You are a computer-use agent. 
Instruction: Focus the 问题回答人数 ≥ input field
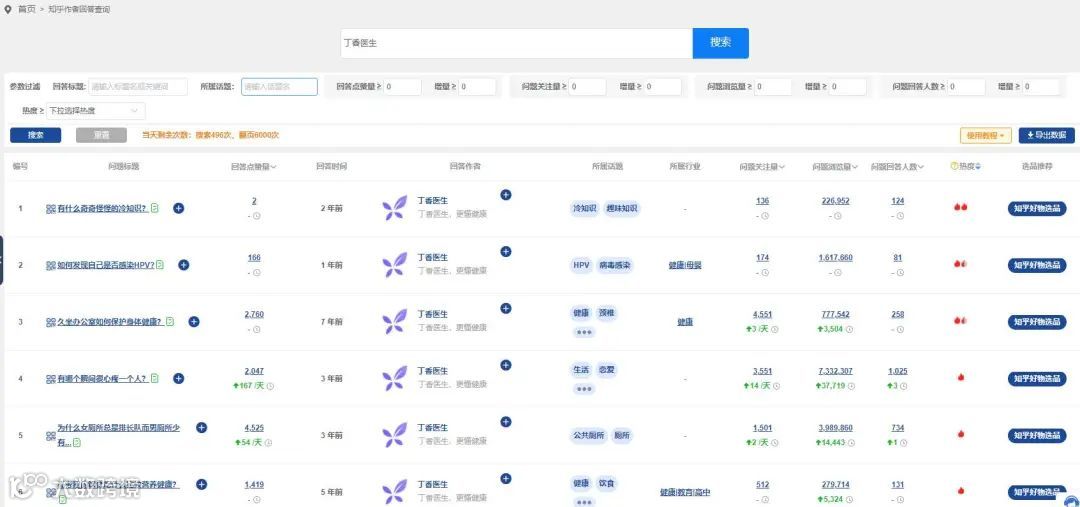[966, 87]
